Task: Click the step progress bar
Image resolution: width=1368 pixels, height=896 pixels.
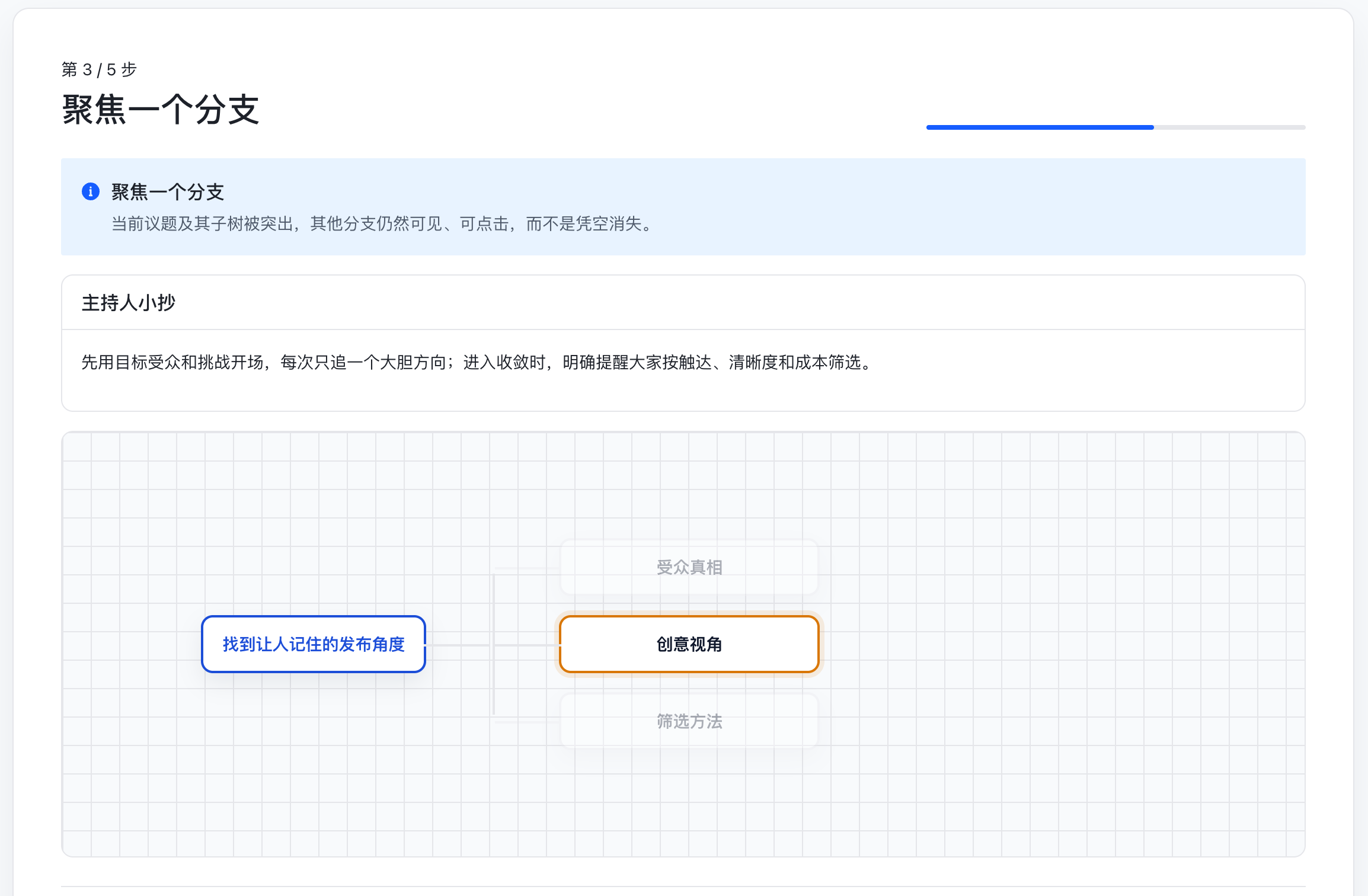Action: coord(1116,127)
